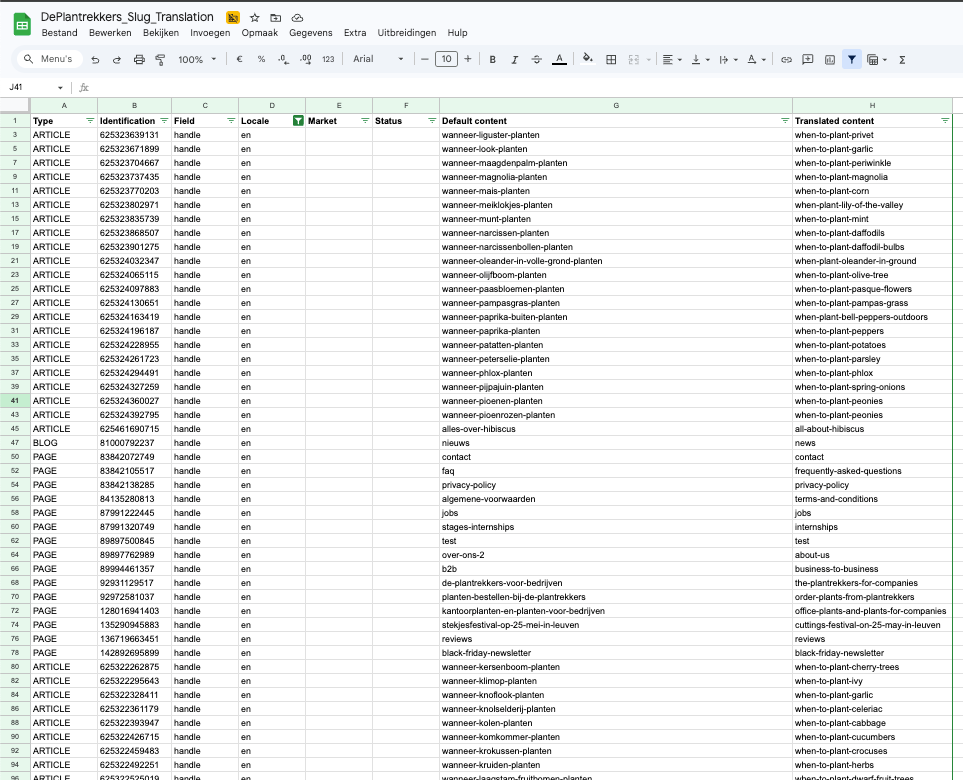Screen dimensions: 963x780
Task: Open the Status column filter
Action: pyautogui.click(x=432, y=121)
